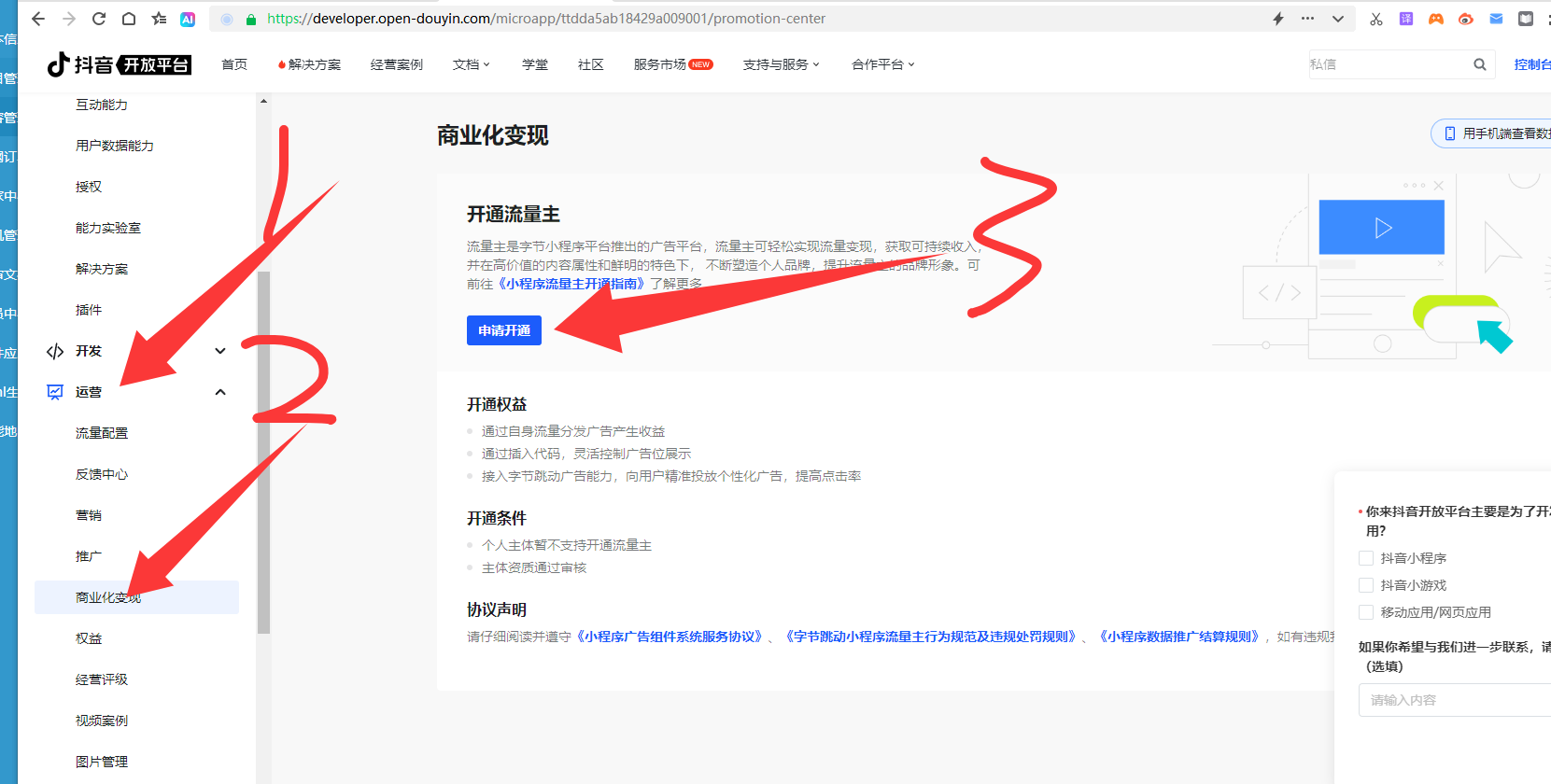Check the 抖音小程序 checkbox
This screenshot has height=784, width=1551.
pos(1366,558)
